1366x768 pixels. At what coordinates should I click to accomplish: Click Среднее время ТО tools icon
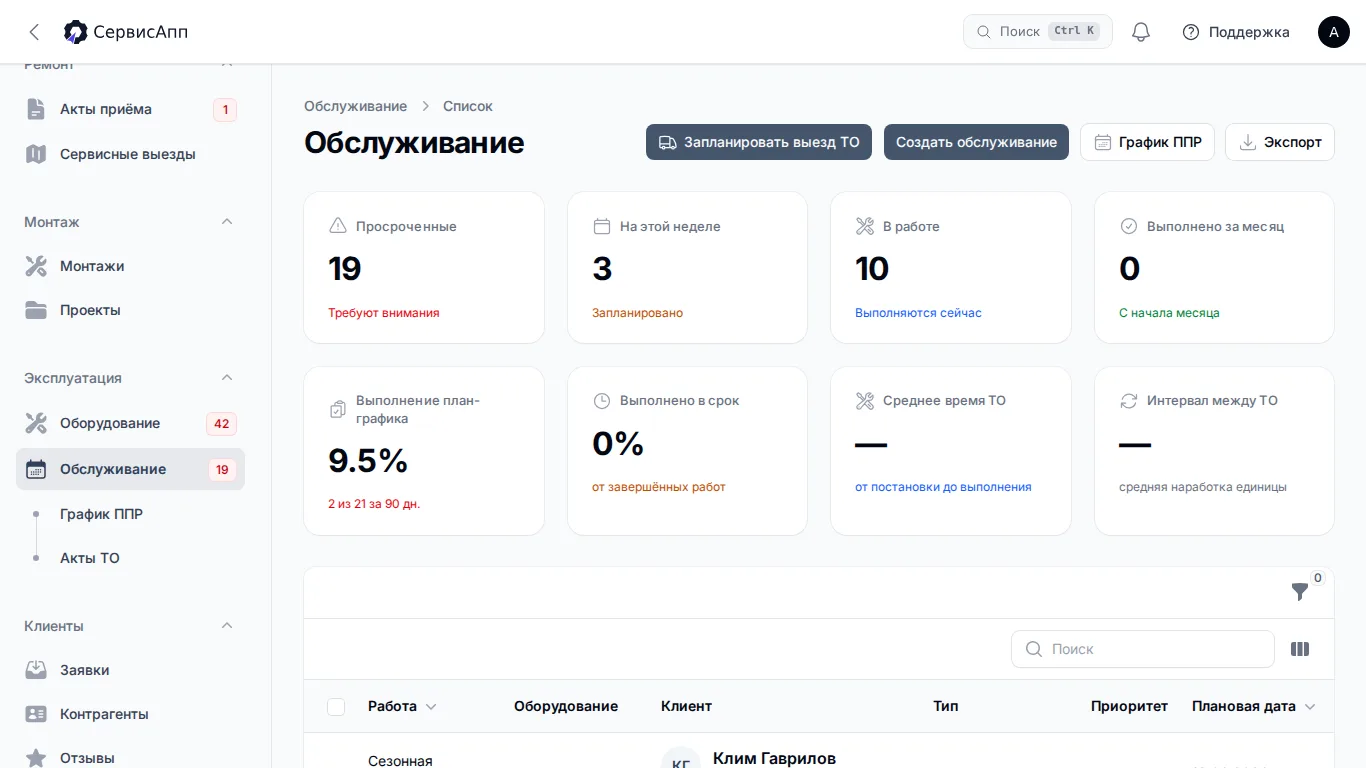(x=865, y=400)
